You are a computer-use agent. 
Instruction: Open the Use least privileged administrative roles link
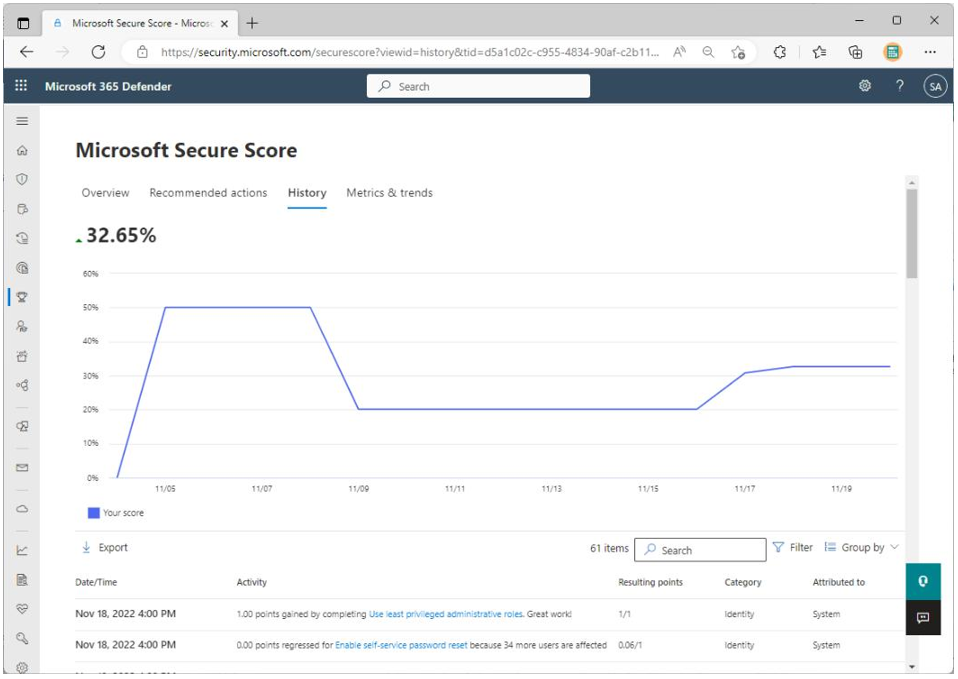coord(445,614)
